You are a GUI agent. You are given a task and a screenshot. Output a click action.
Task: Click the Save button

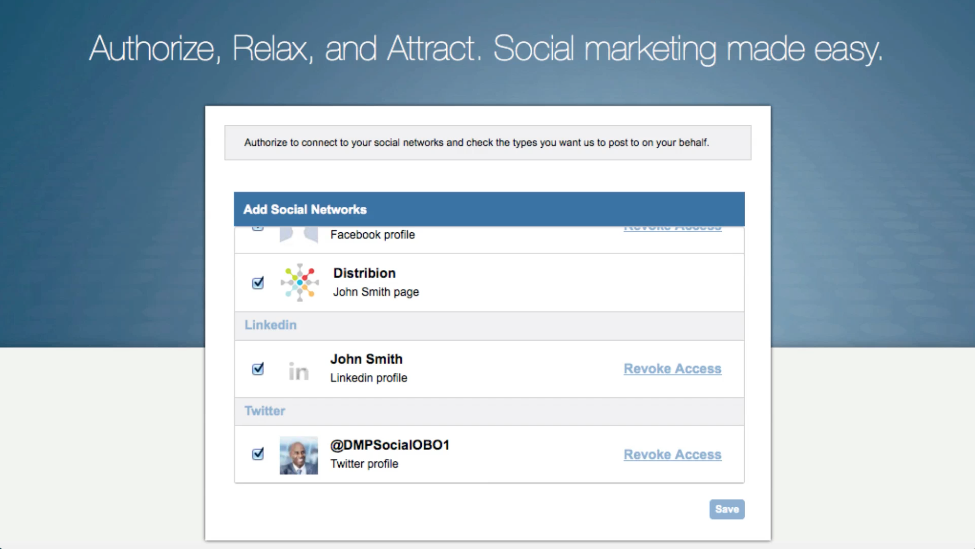tap(727, 509)
